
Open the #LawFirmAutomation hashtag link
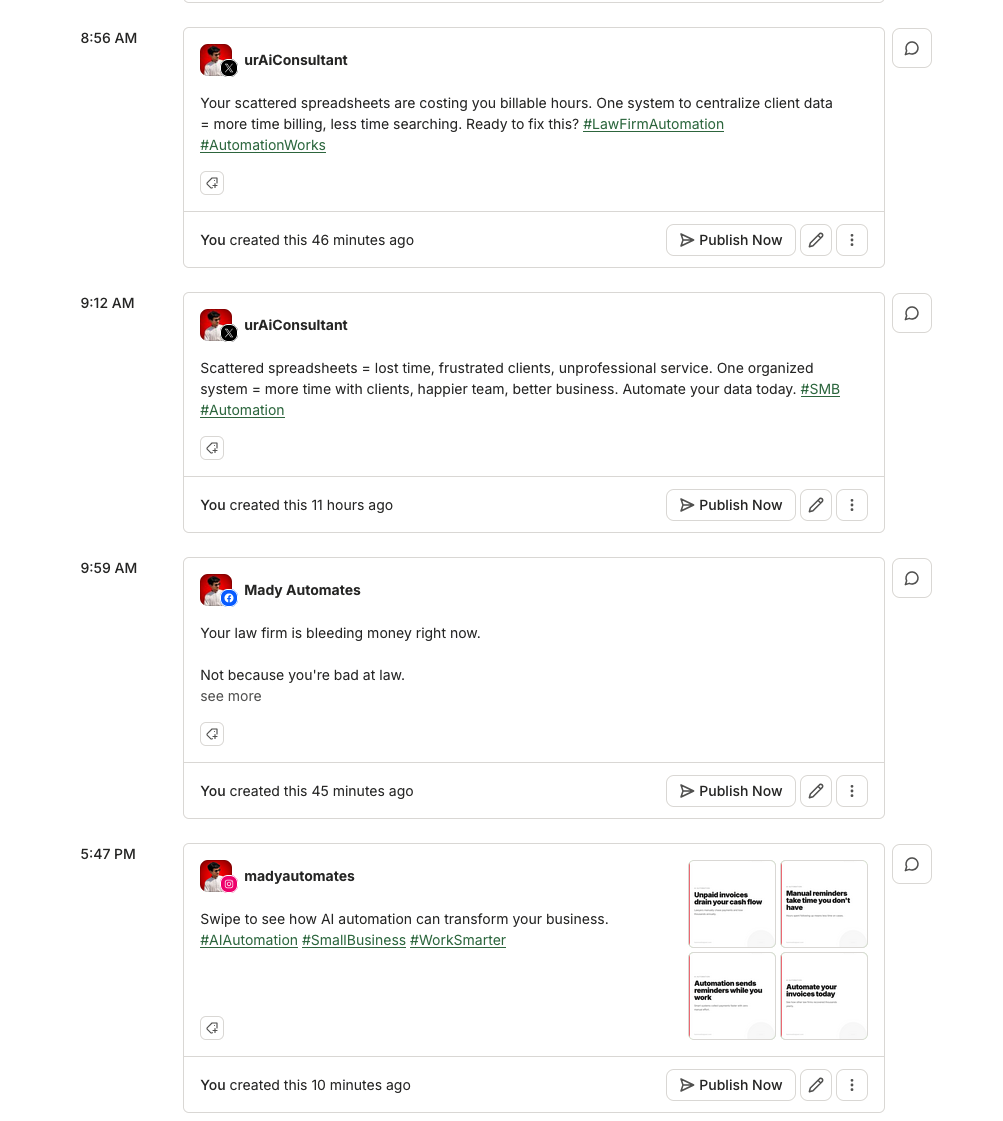click(x=653, y=124)
